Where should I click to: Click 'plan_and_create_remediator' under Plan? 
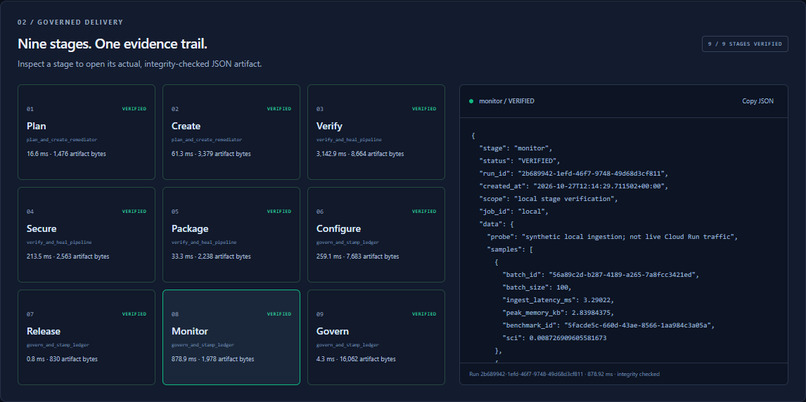coord(62,140)
